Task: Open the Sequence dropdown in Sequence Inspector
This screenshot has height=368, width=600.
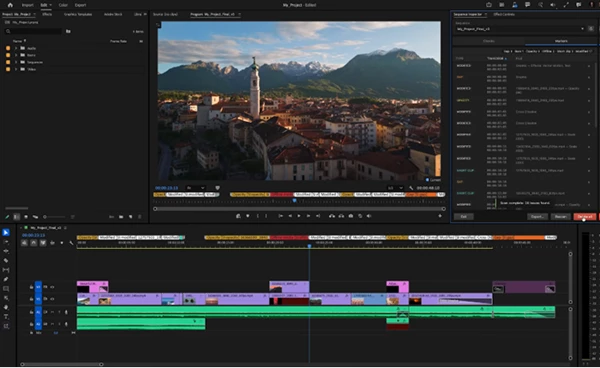Action: (x=520, y=29)
